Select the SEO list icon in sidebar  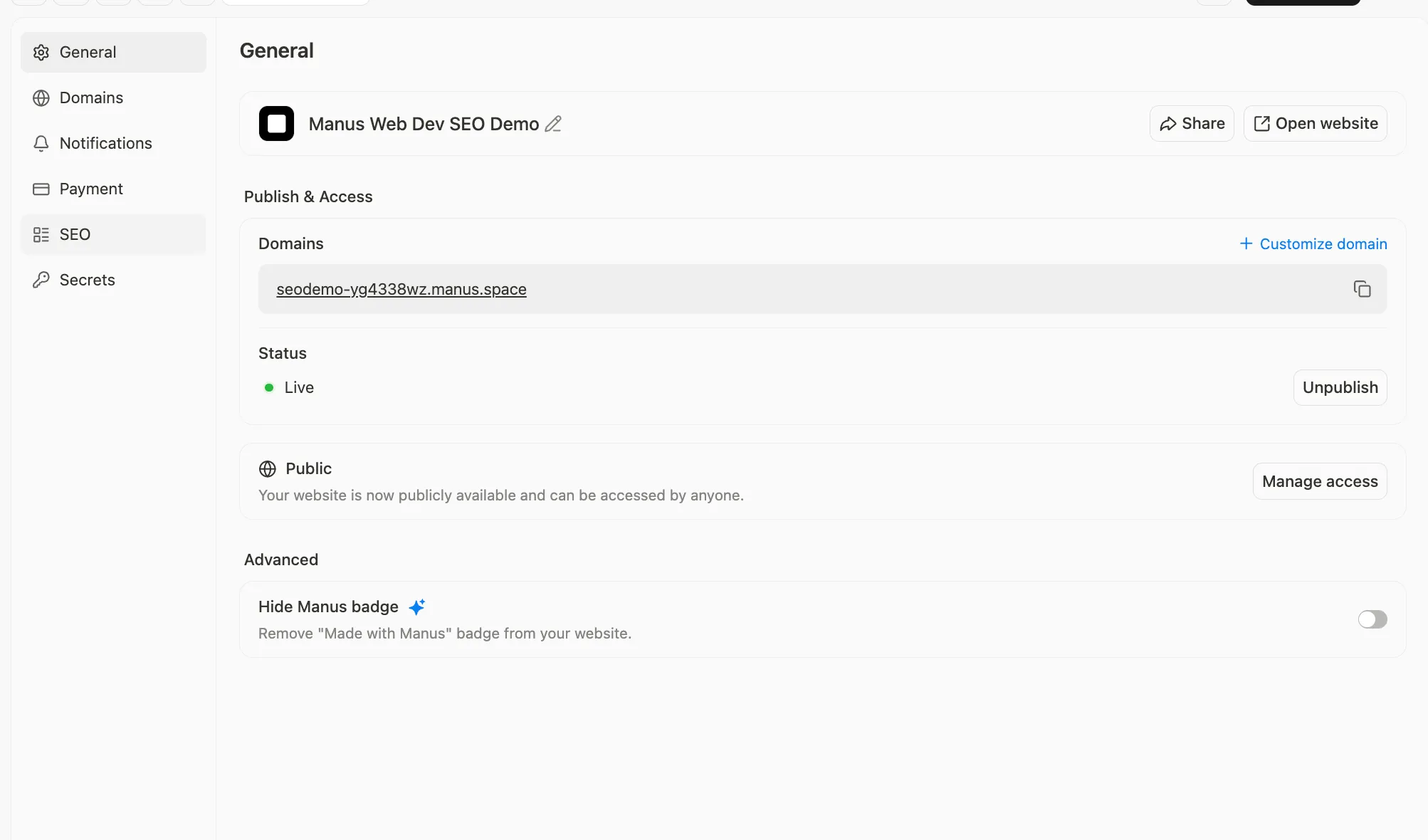pos(41,234)
